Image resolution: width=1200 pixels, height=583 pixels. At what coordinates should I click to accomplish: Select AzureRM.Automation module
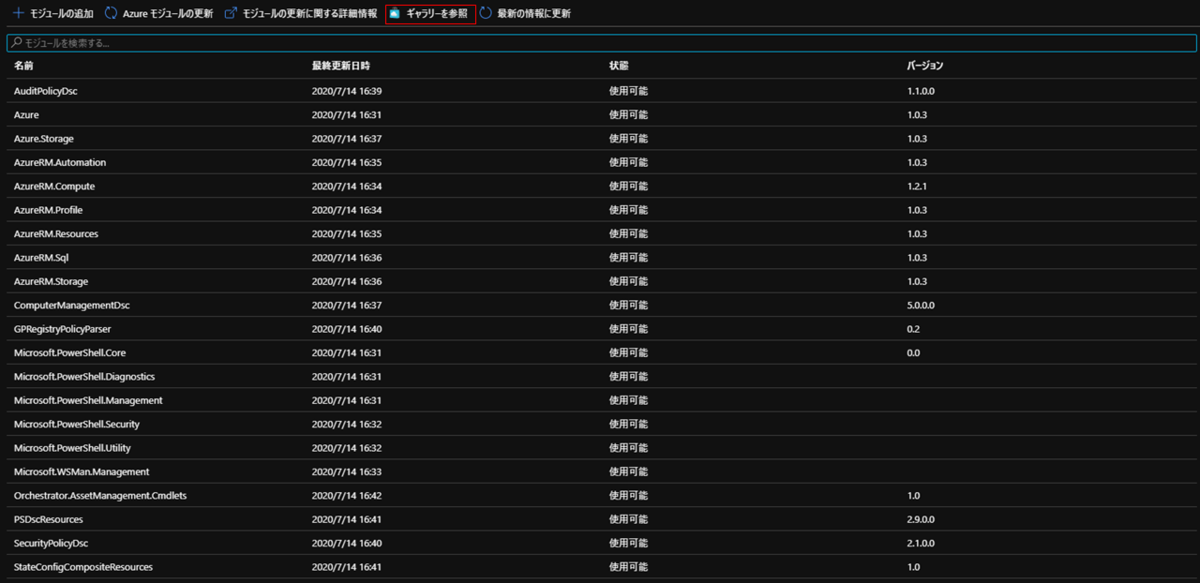(x=60, y=162)
